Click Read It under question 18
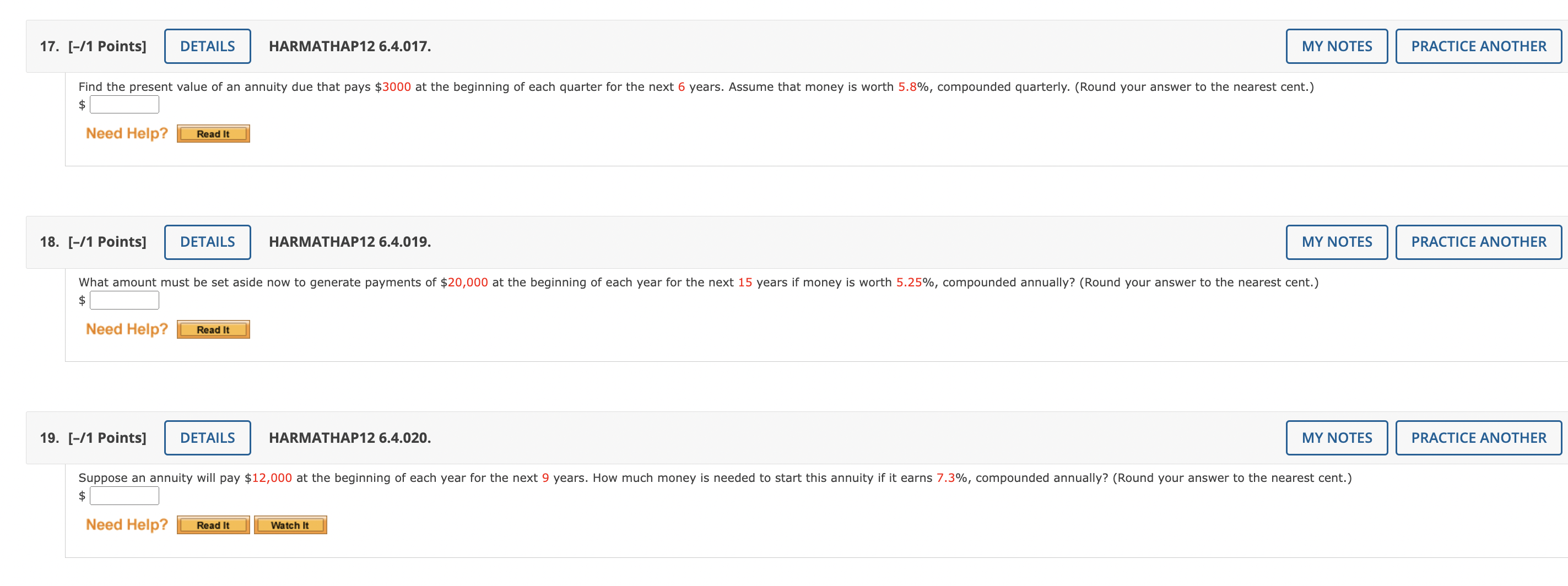This screenshot has height=586, width=1568. click(x=213, y=329)
